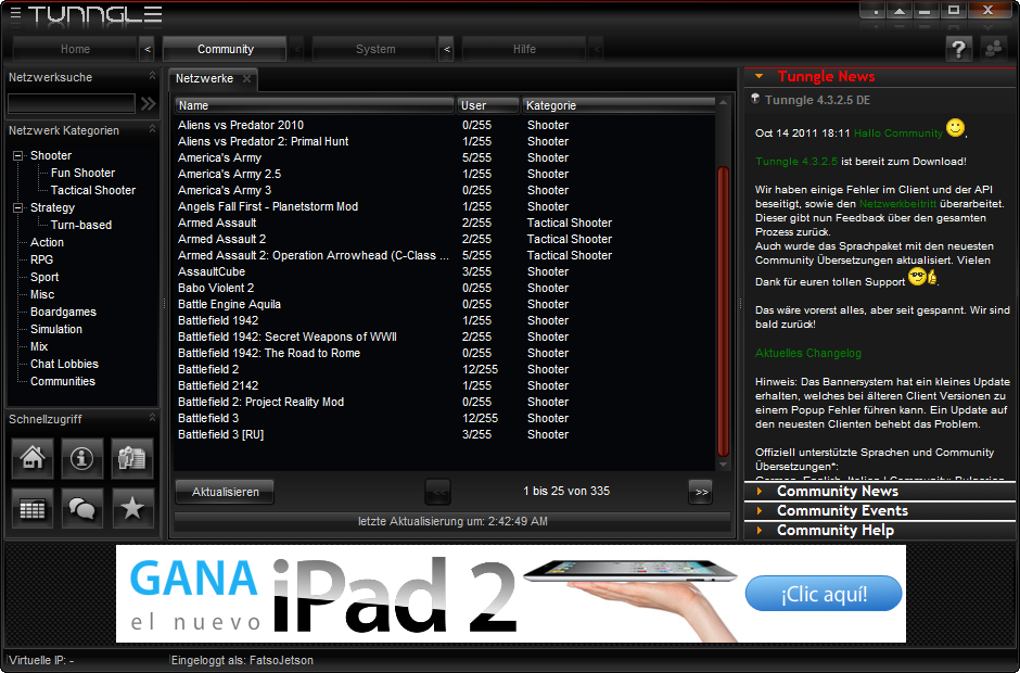The height and width of the screenshot is (673, 1020).
Task: Open the chat bubbles icon in Schnellzugriff
Action: [x=82, y=508]
